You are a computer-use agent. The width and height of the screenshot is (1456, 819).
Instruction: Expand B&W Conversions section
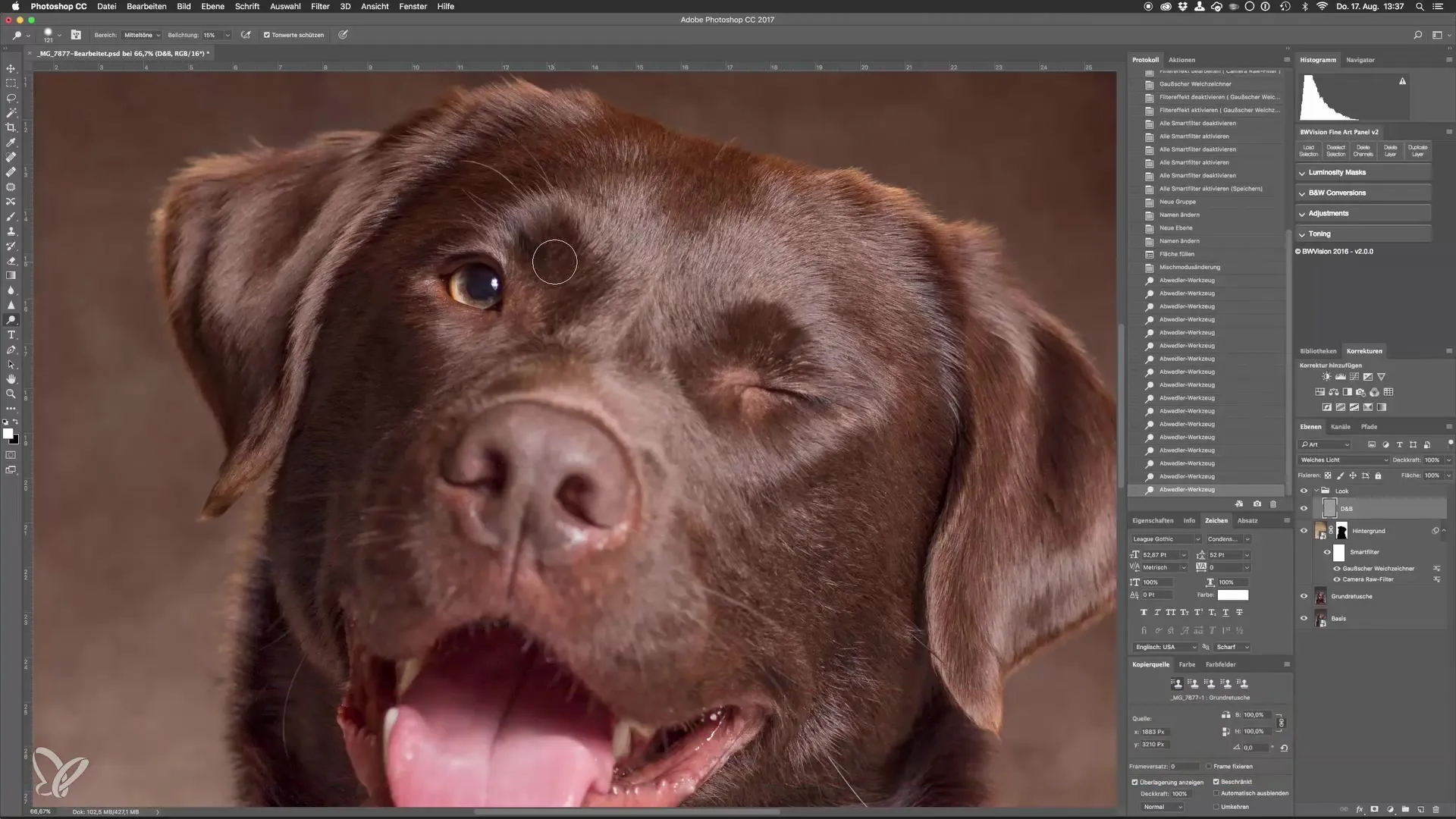(x=1363, y=193)
